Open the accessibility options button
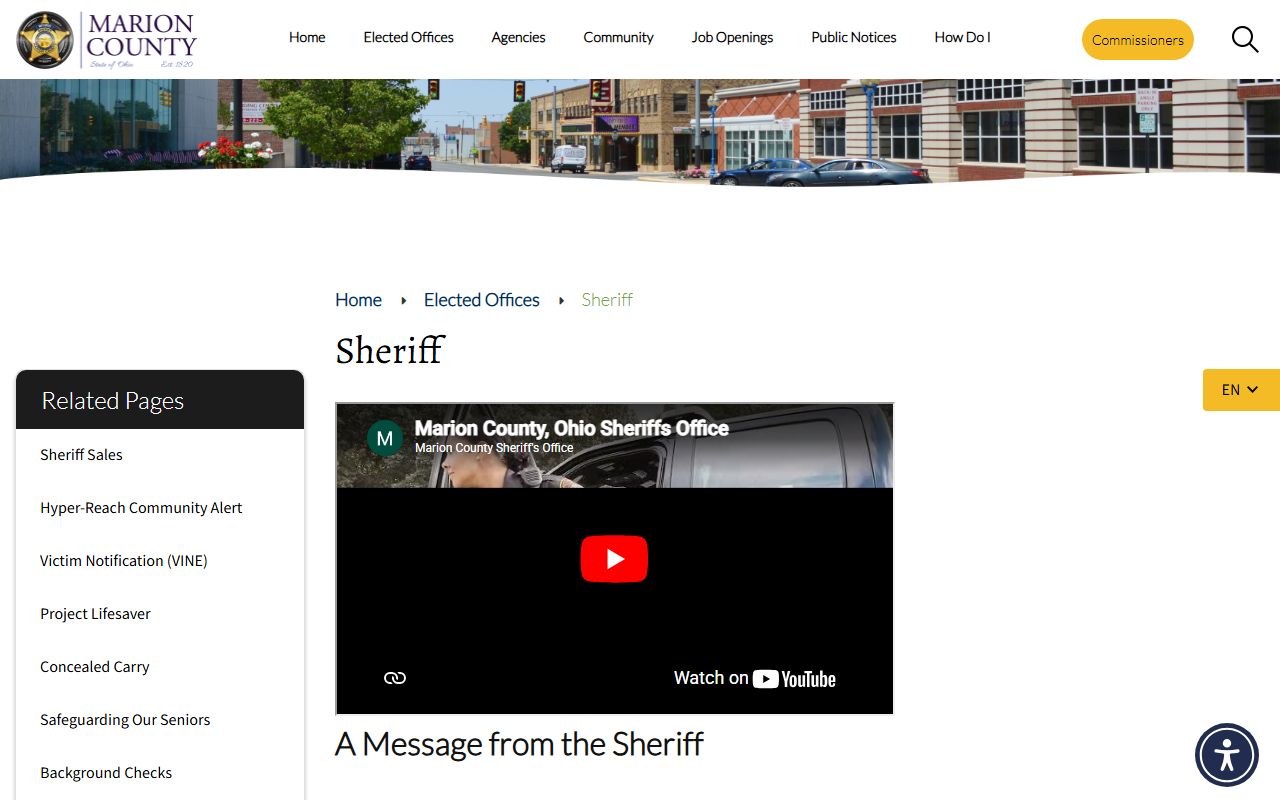1280x800 pixels. click(1227, 755)
